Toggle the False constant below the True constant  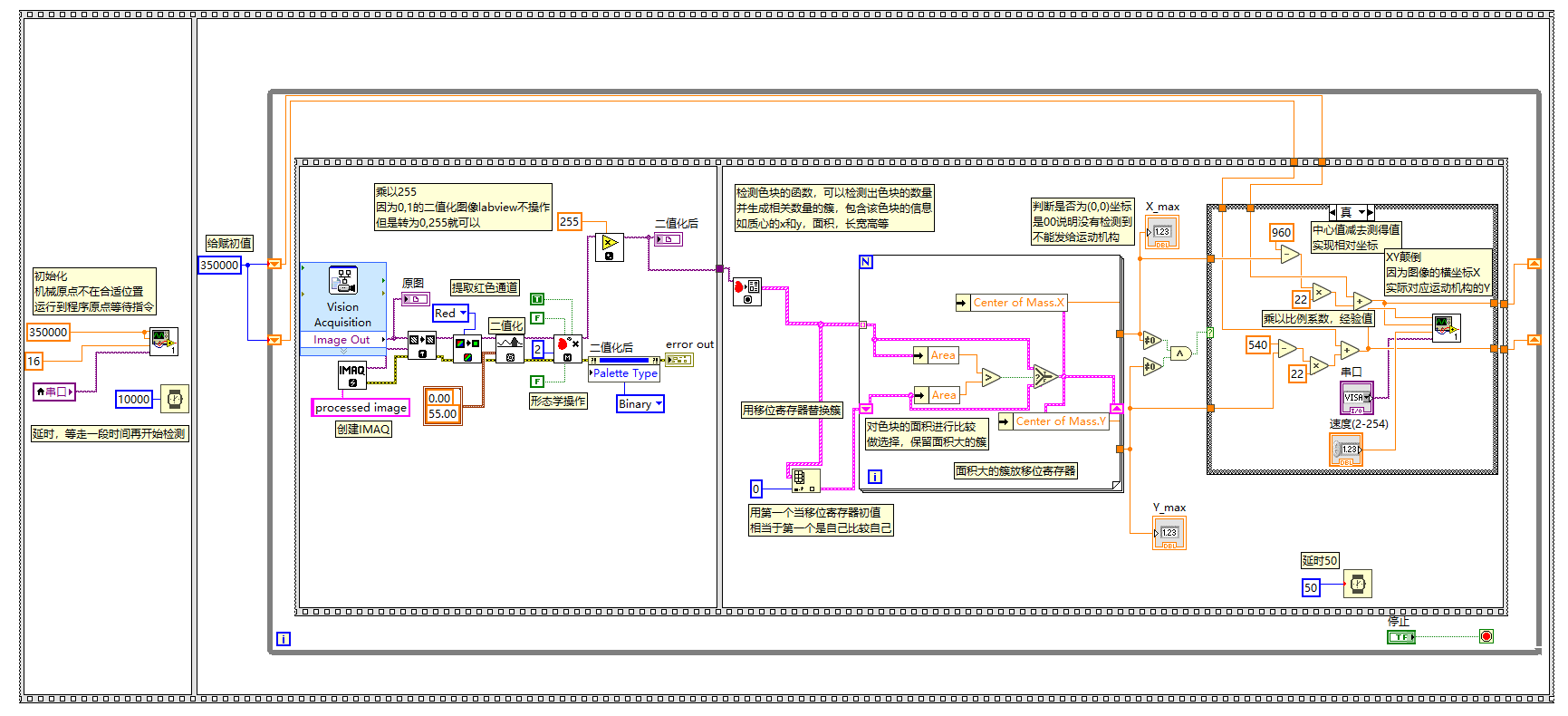pos(537,318)
